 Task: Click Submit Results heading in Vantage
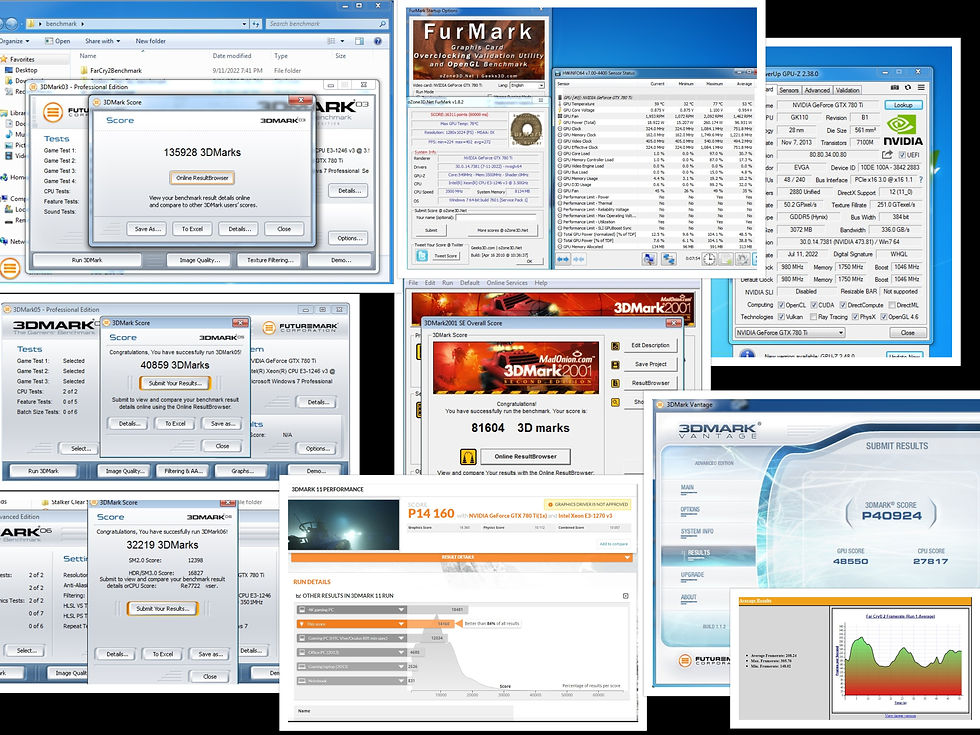coord(897,446)
